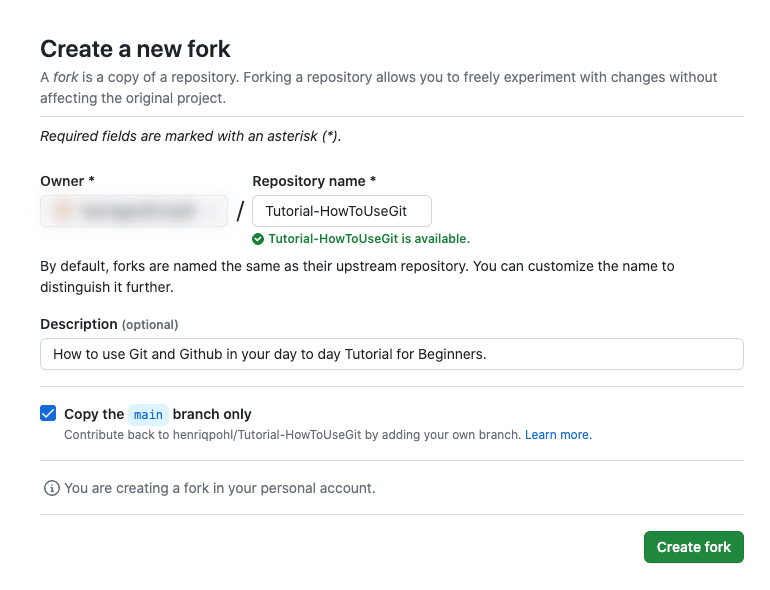The image size is (770, 590).
Task: Click the required fields asterisk note
Action: (190, 136)
